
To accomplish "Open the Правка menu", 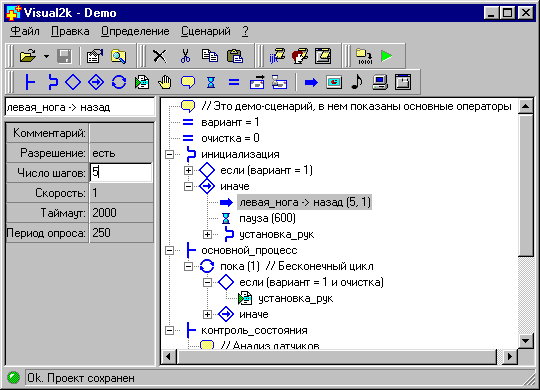I will click(x=70, y=31).
